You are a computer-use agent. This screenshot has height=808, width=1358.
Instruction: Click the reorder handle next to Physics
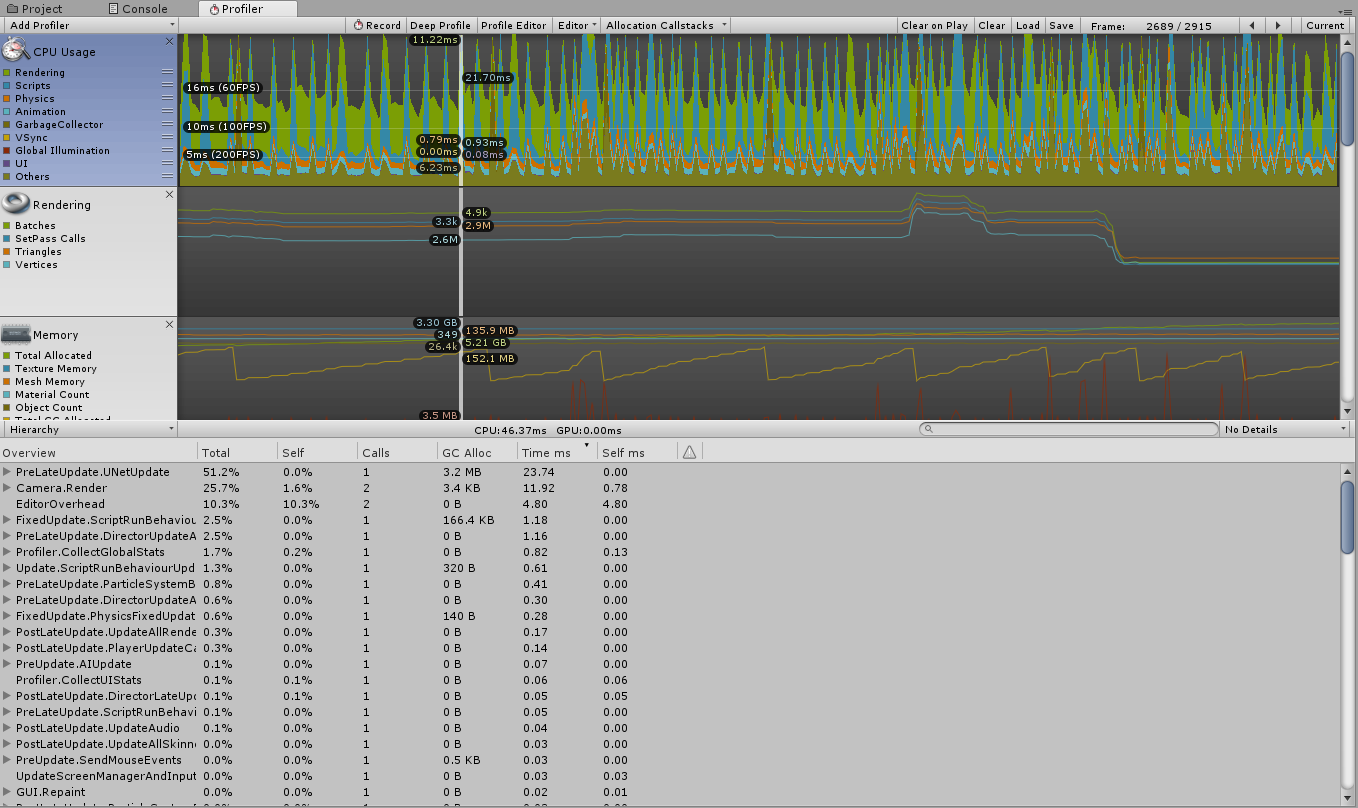tap(168, 99)
